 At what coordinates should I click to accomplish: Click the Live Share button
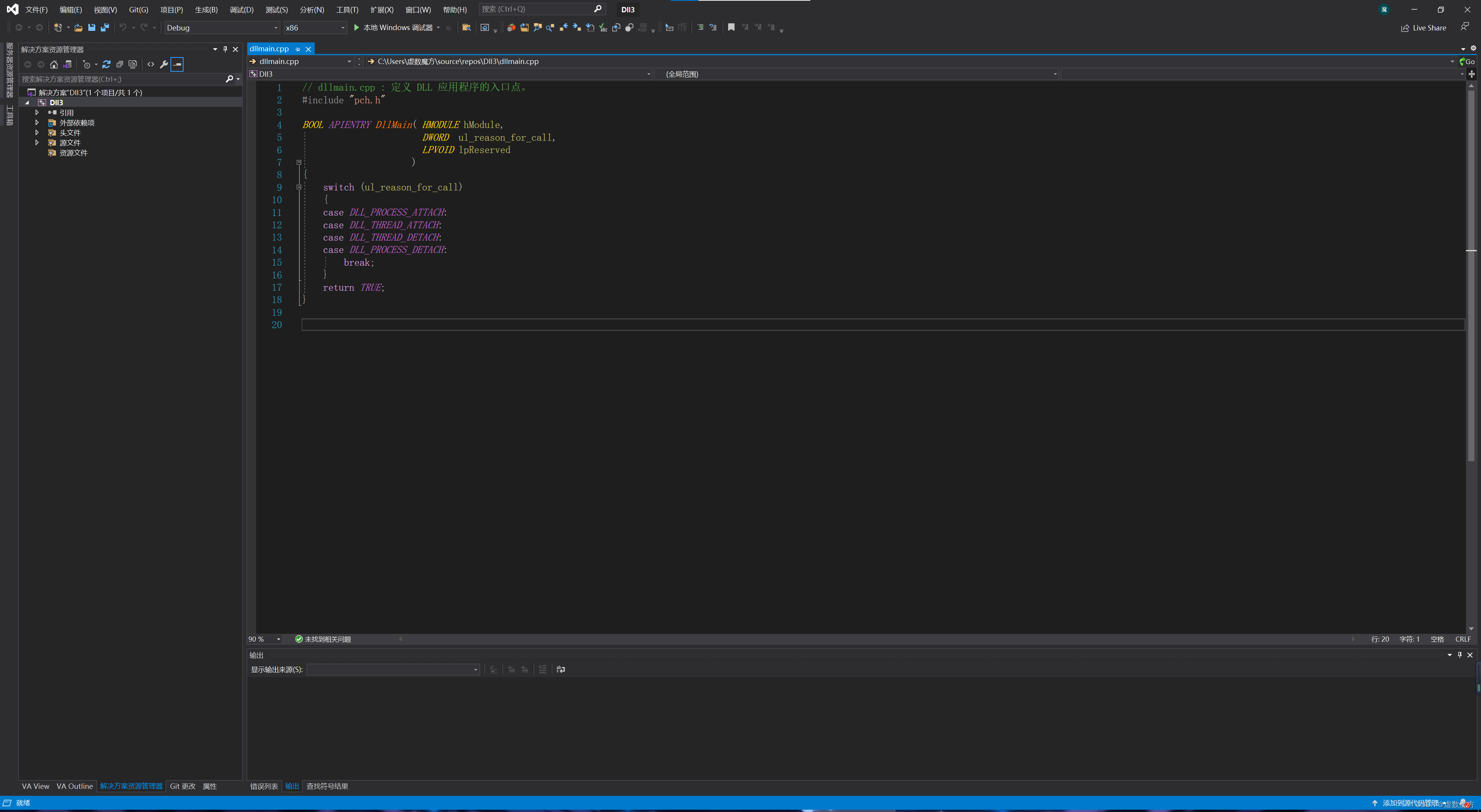(x=1424, y=28)
